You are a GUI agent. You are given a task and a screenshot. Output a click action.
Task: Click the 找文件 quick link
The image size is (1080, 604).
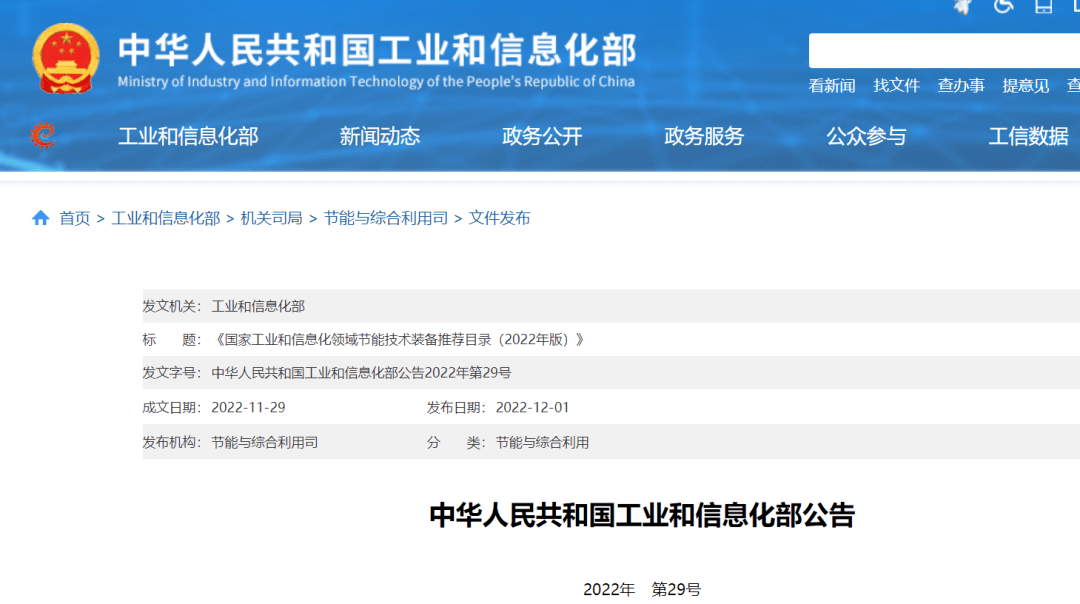pyautogui.click(x=896, y=86)
